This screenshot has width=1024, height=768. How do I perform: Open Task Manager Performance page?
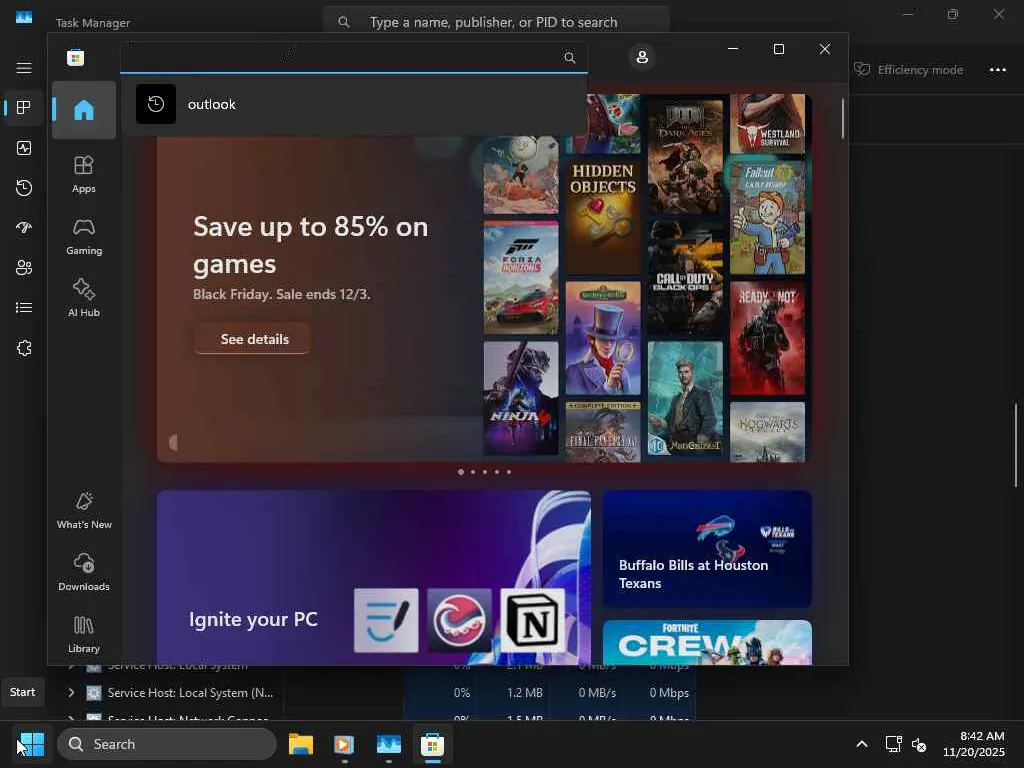pyautogui.click(x=24, y=148)
